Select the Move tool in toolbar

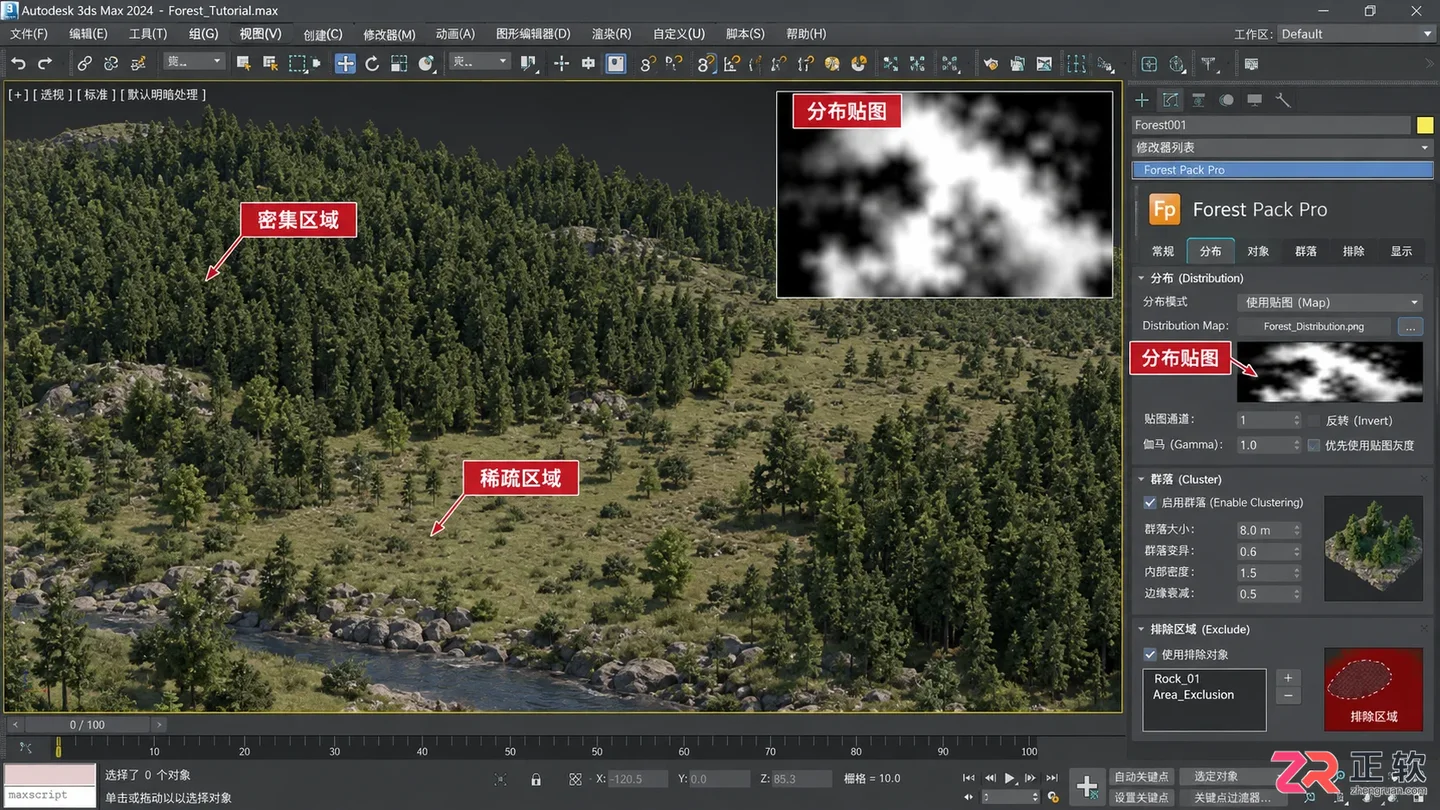click(345, 63)
